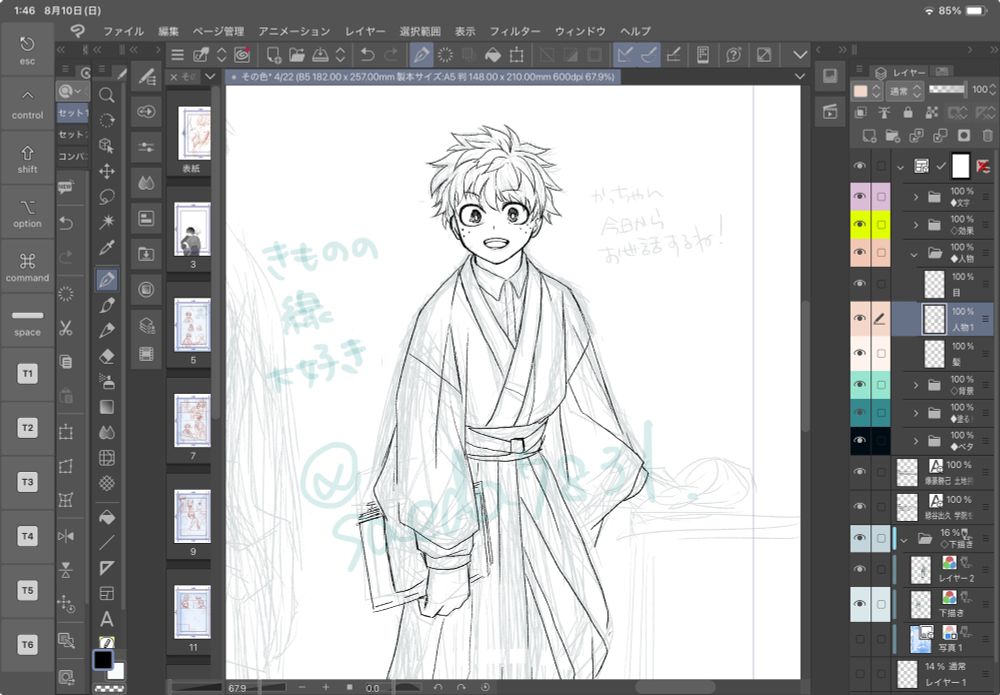Expand the ◇効果 layer folder

[x=916, y=225]
